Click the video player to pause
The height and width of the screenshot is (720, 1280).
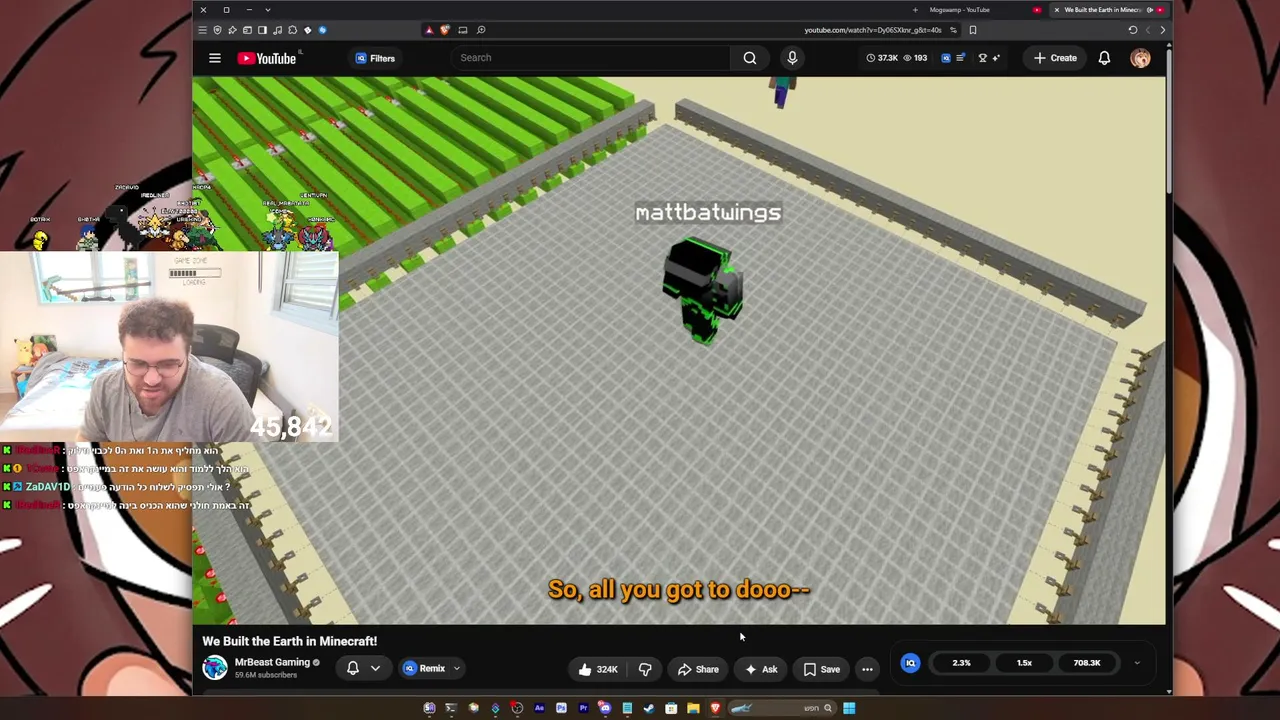coord(679,350)
